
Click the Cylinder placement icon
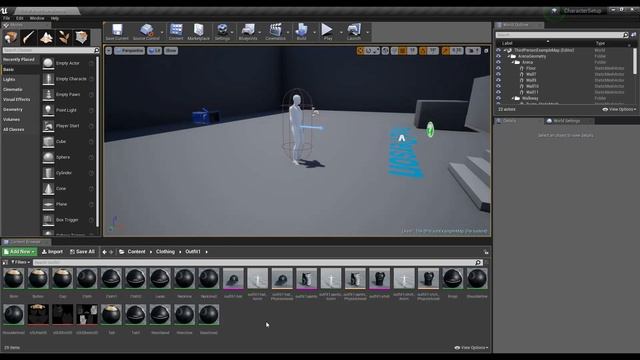click(48, 173)
